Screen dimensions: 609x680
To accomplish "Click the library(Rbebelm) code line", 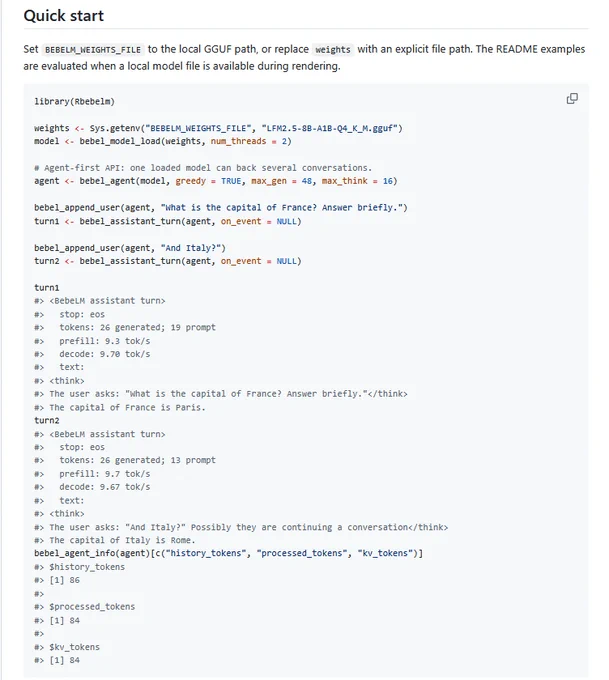I will [75, 101].
